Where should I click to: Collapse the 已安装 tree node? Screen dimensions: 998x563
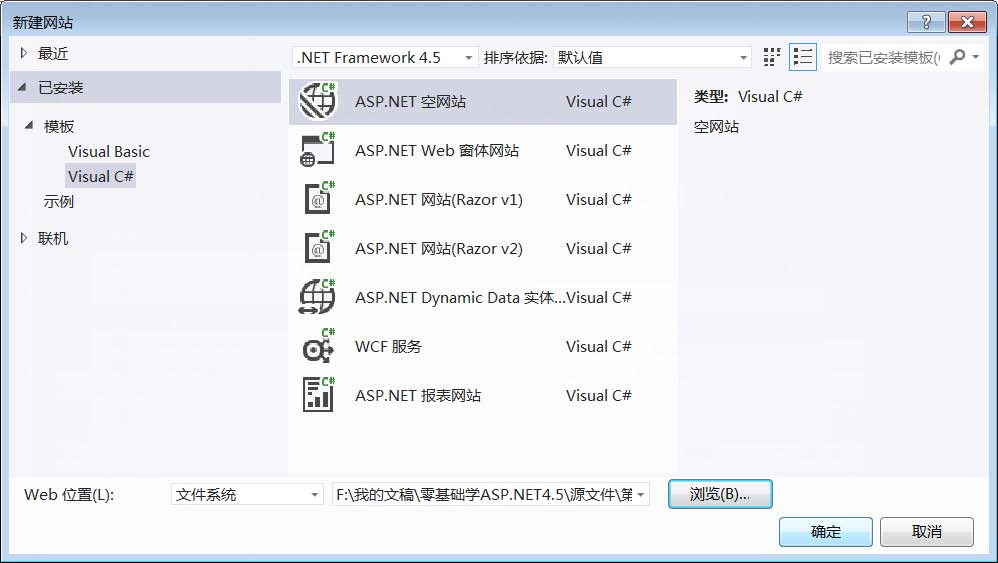pos(22,87)
